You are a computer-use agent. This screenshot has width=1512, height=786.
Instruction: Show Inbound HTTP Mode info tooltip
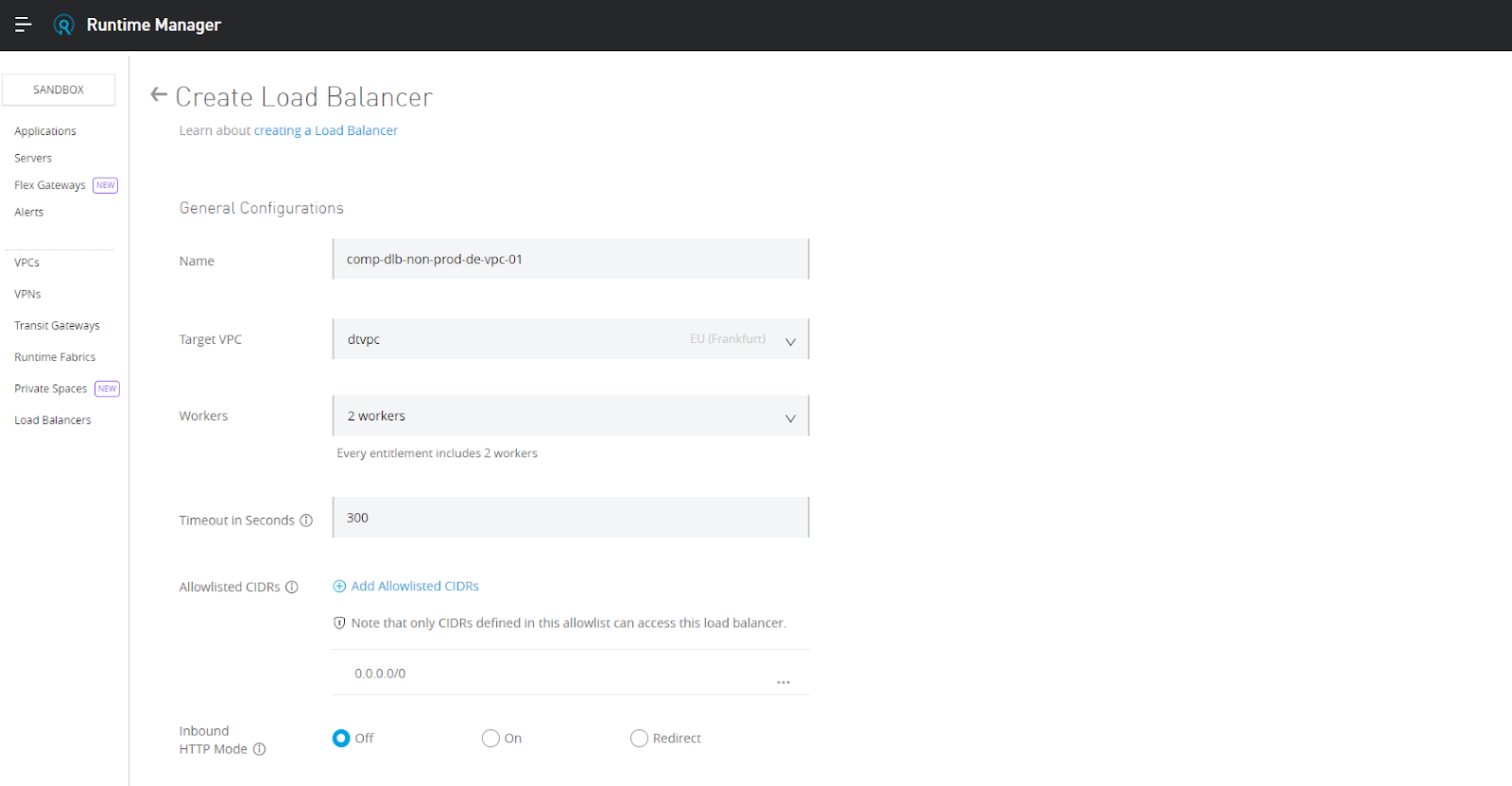(259, 749)
